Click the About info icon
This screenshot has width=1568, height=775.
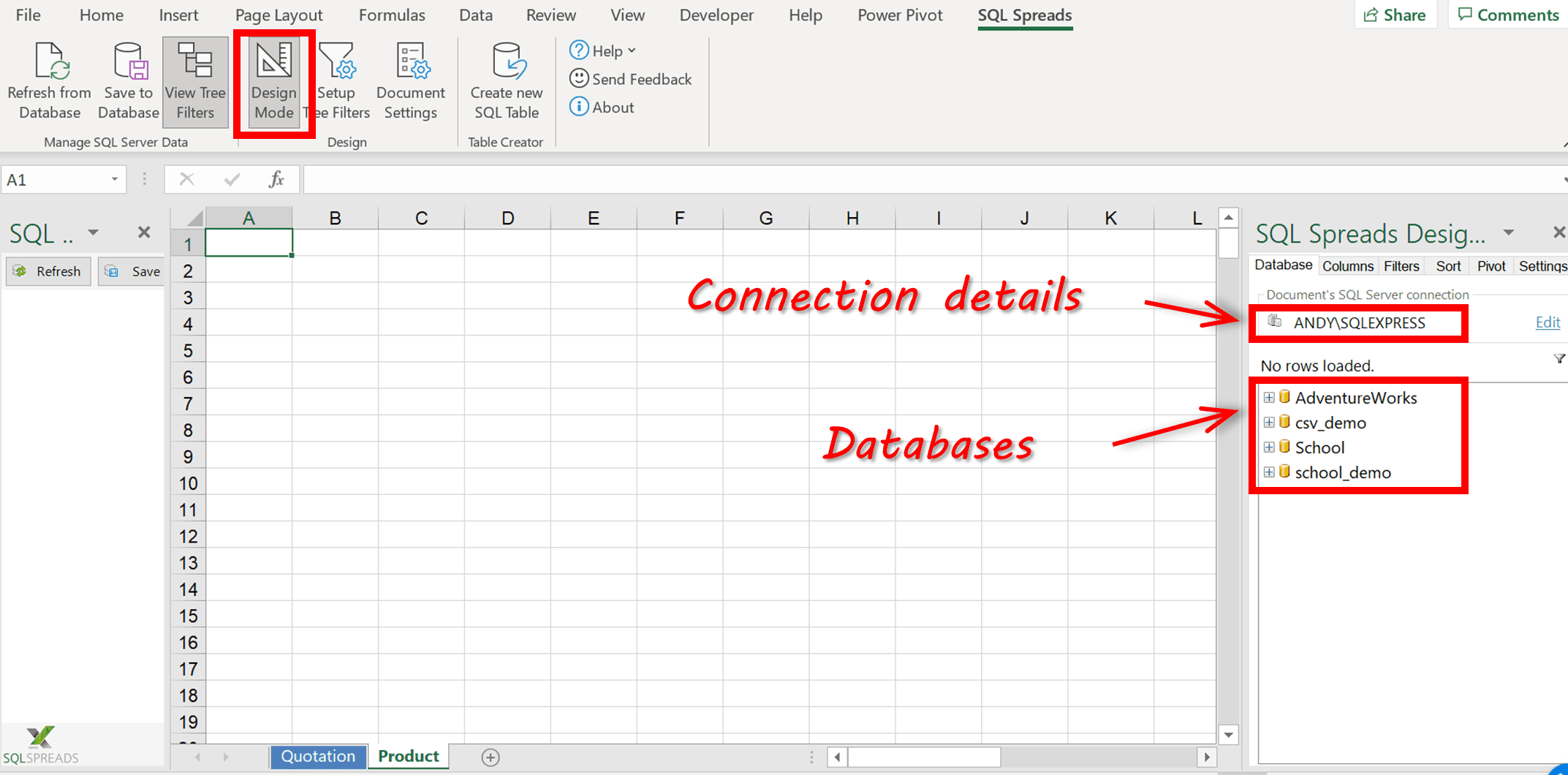pyautogui.click(x=579, y=107)
